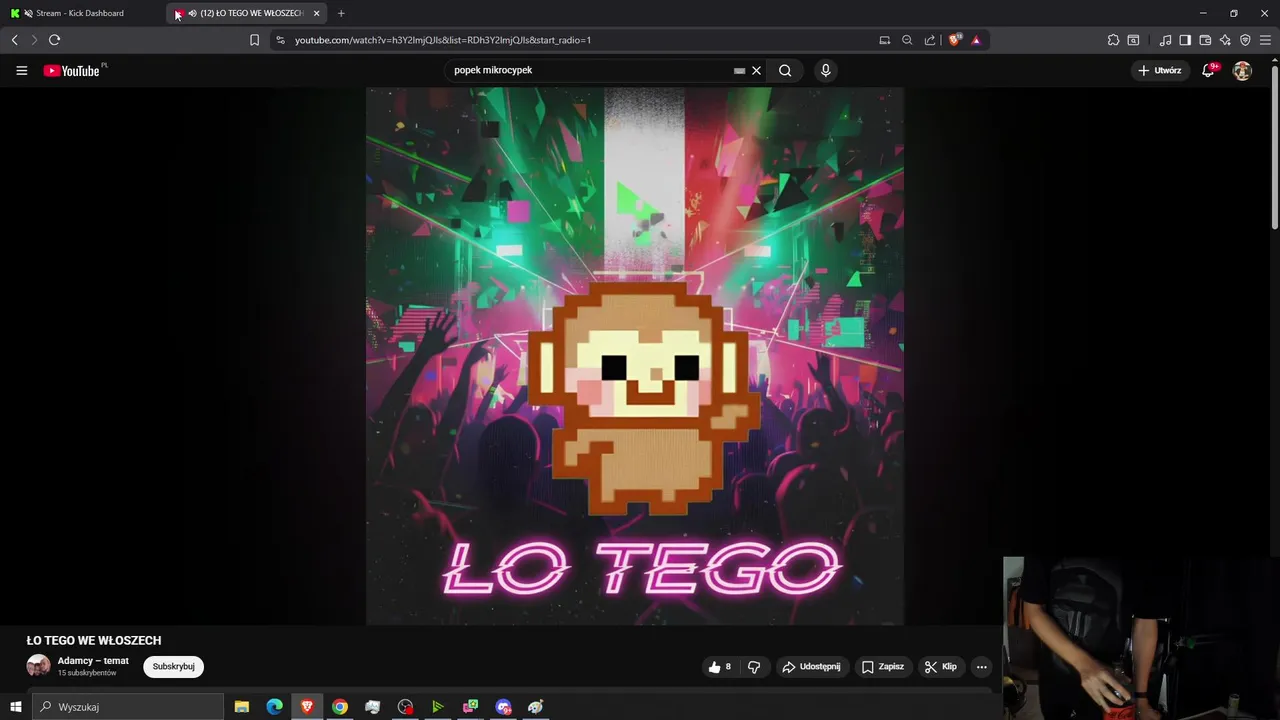Open YouTube notifications bell
Image resolution: width=1280 pixels, height=720 pixels.
tap(1209, 71)
